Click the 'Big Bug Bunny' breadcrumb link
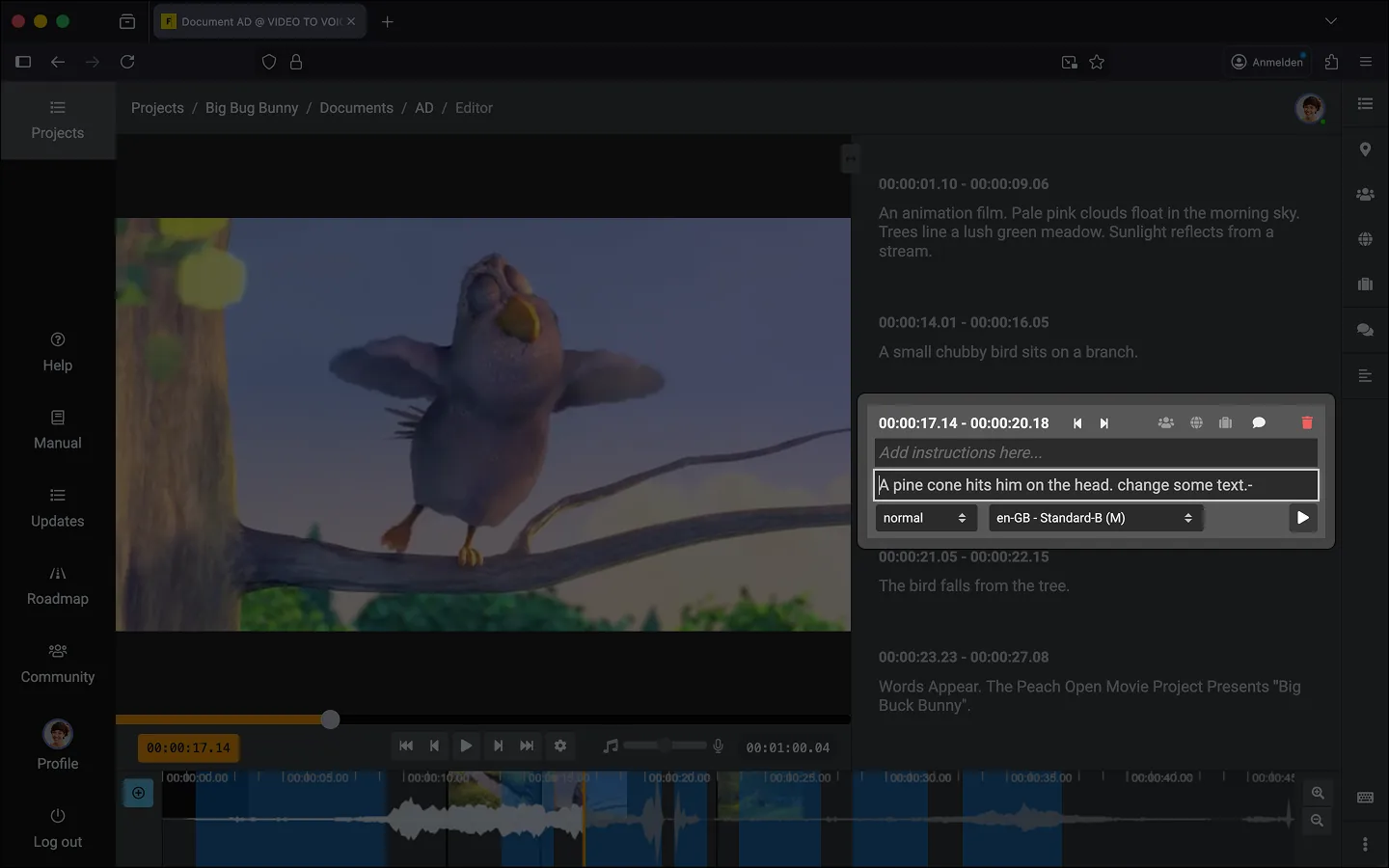Image resolution: width=1389 pixels, height=868 pixels. coord(252,108)
